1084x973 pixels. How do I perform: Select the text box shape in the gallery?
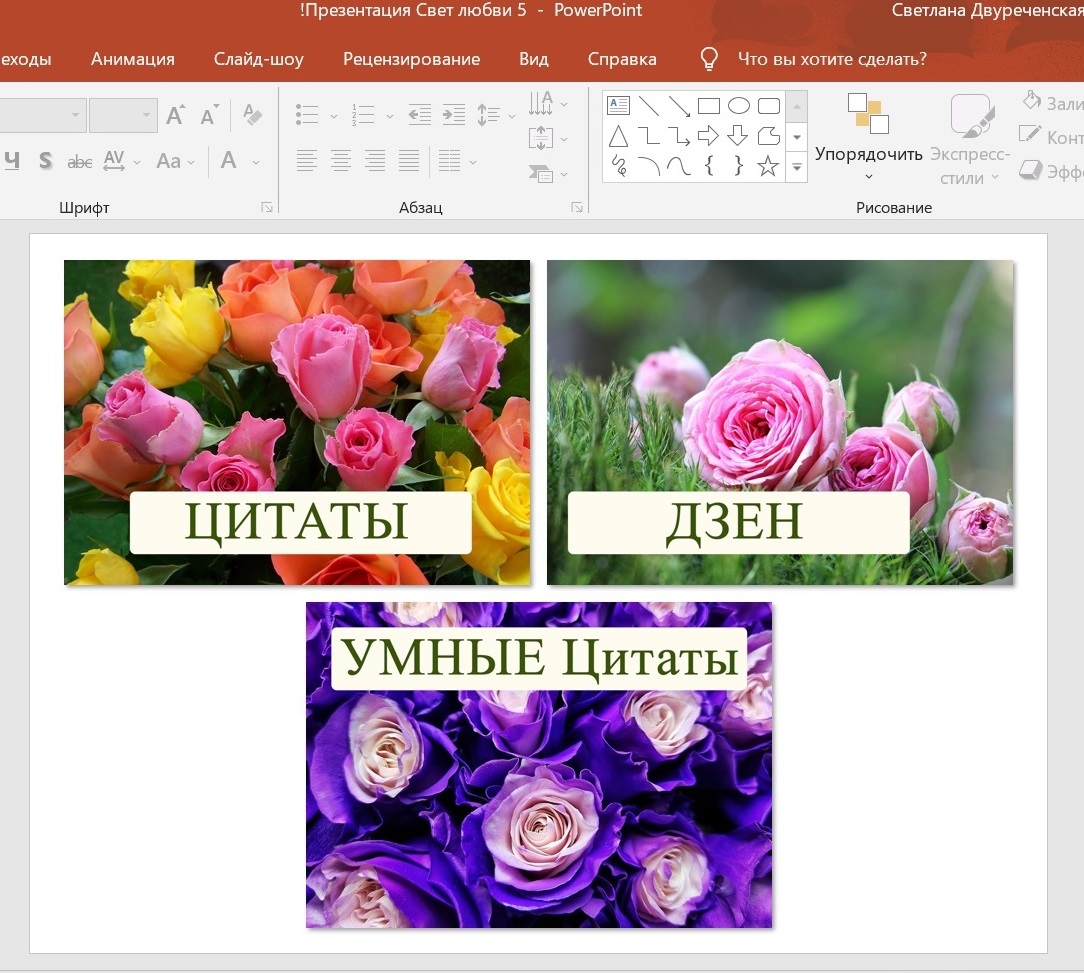click(618, 106)
